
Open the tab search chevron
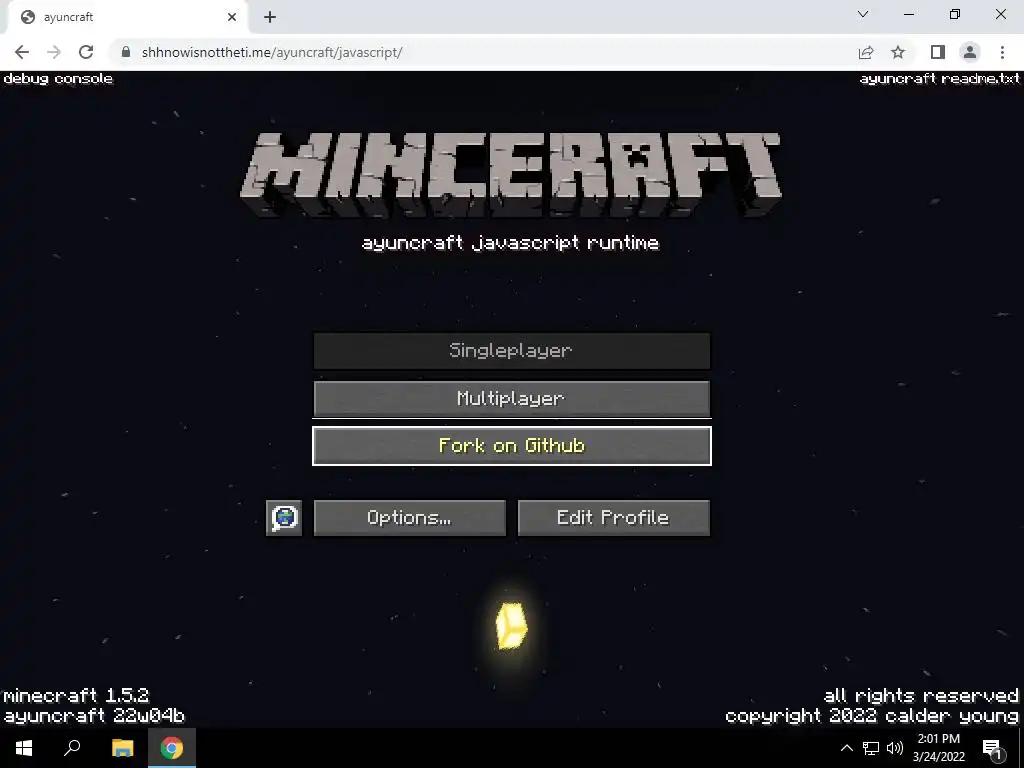pyautogui.click(x=863, y=14)
